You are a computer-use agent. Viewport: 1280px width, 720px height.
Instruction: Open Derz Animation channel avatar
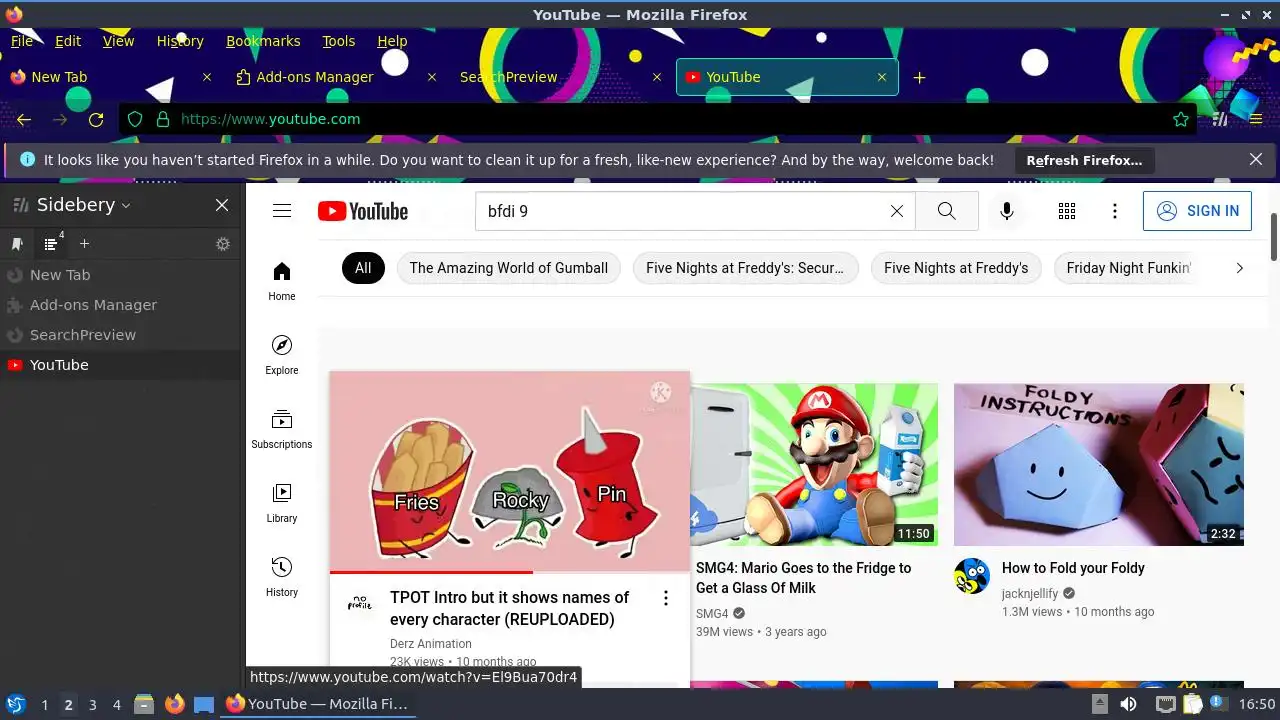360,603
